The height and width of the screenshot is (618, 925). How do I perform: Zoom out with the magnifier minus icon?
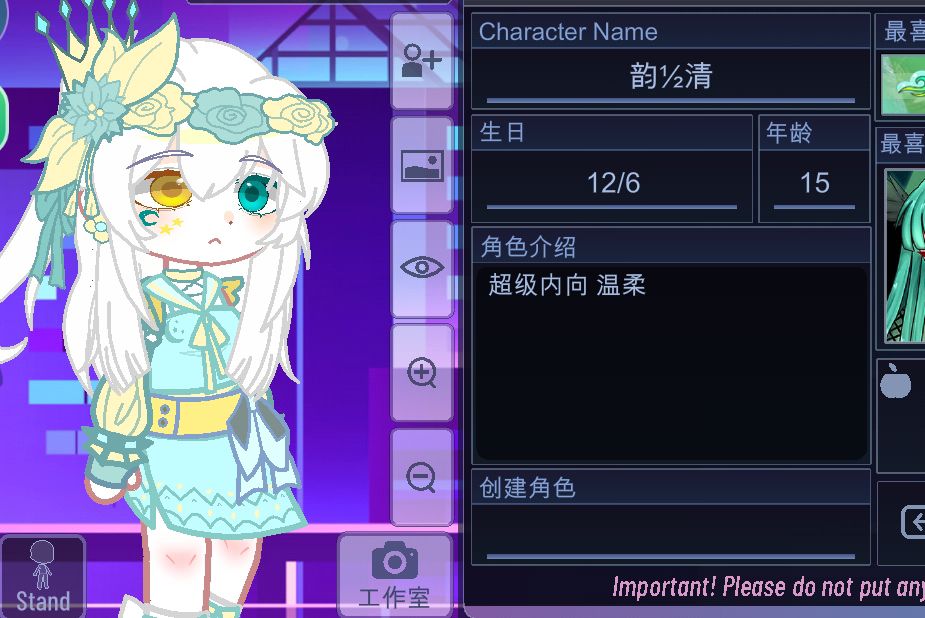coord(422,477)
